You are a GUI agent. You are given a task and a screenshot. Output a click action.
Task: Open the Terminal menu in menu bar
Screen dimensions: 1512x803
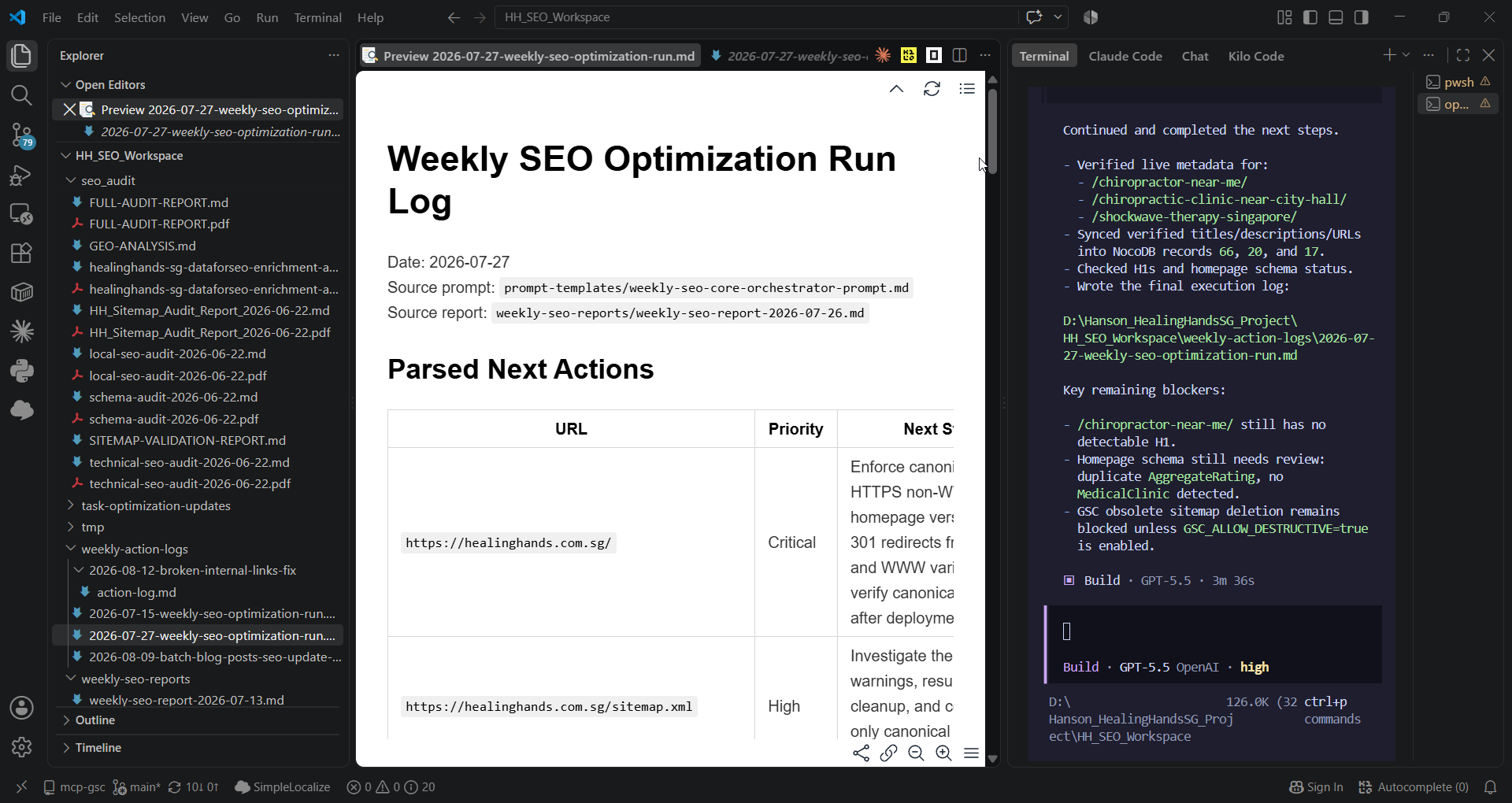[x=317, y=17]
